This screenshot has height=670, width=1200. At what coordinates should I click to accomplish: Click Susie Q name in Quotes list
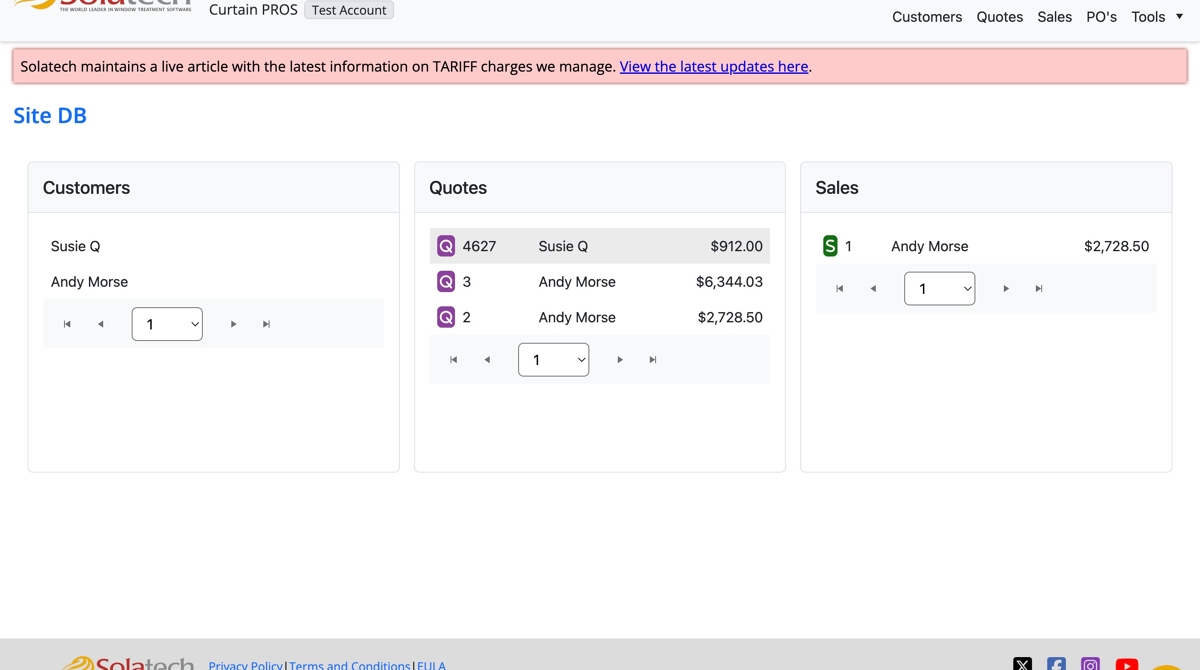563,246
